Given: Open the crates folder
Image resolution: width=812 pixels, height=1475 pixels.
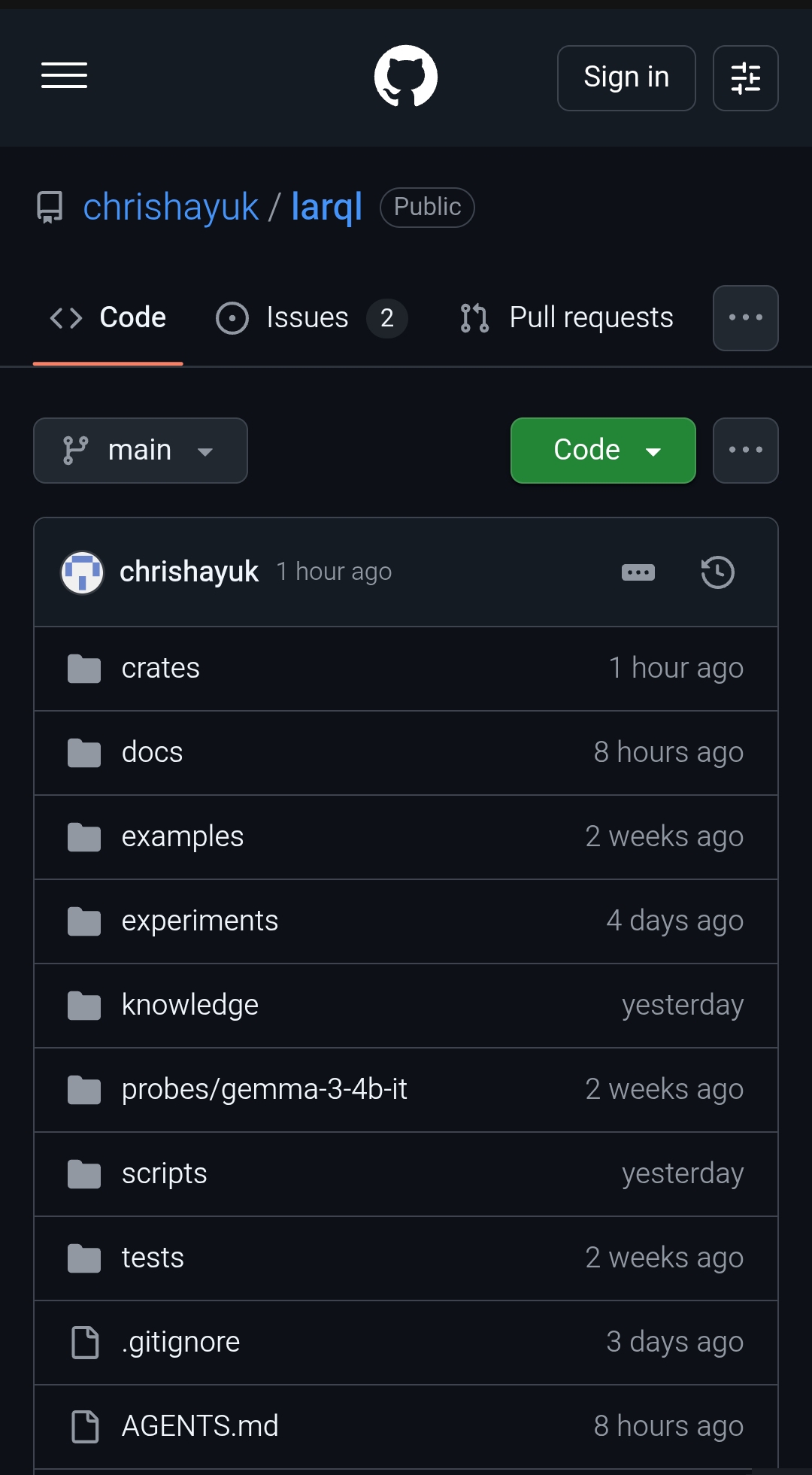Looking at the screenshot, I should [x=161, y=669].
